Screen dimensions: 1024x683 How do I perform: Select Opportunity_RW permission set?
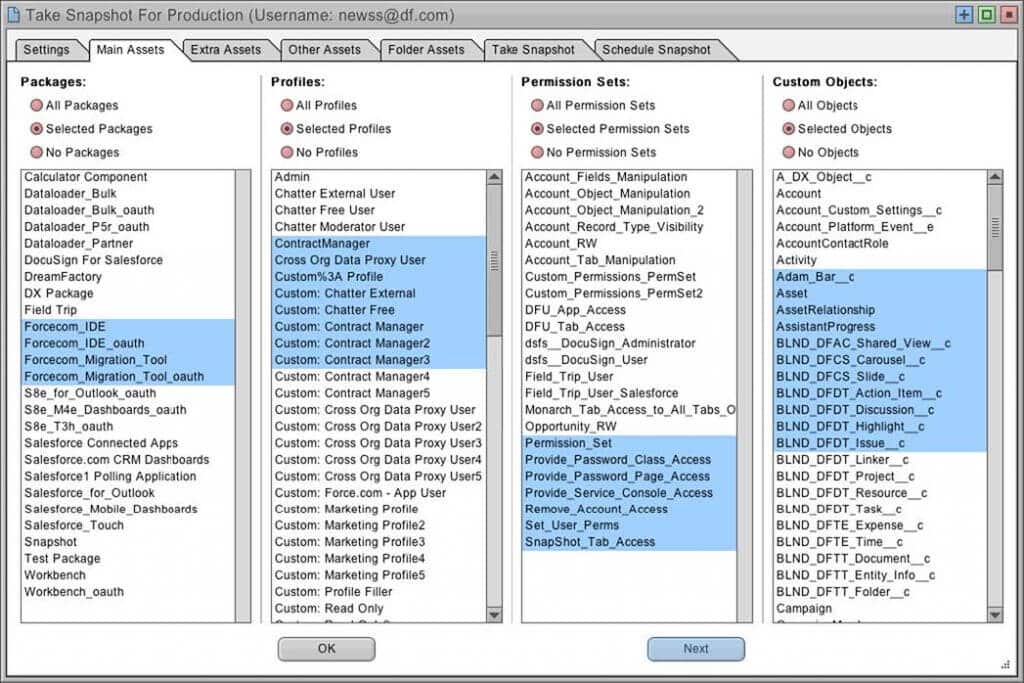(629, 426)
